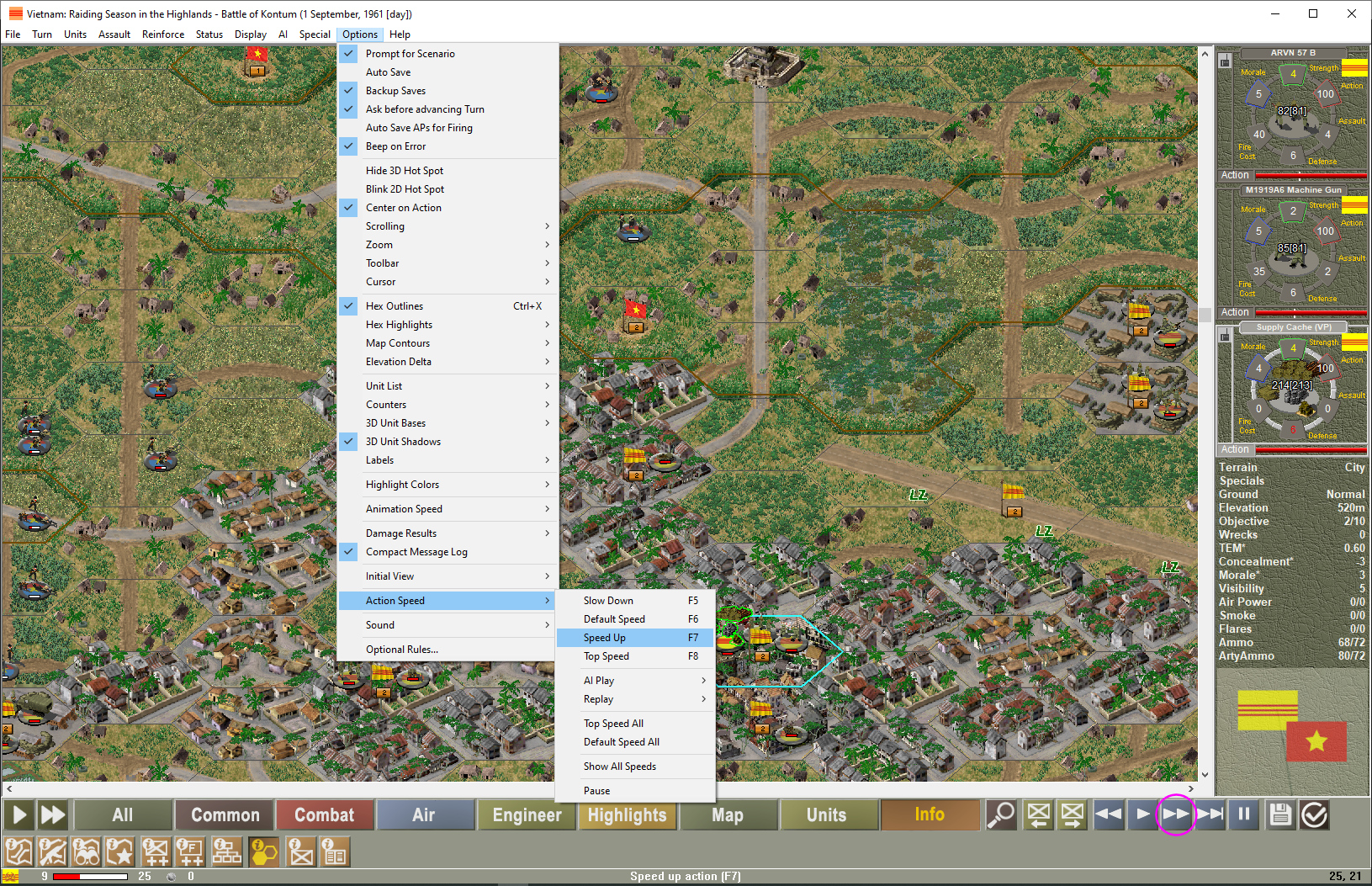Select next unit with right-arrow icon
The height and width of the screenshot is (886, 1372).
tap(1073, 814)
